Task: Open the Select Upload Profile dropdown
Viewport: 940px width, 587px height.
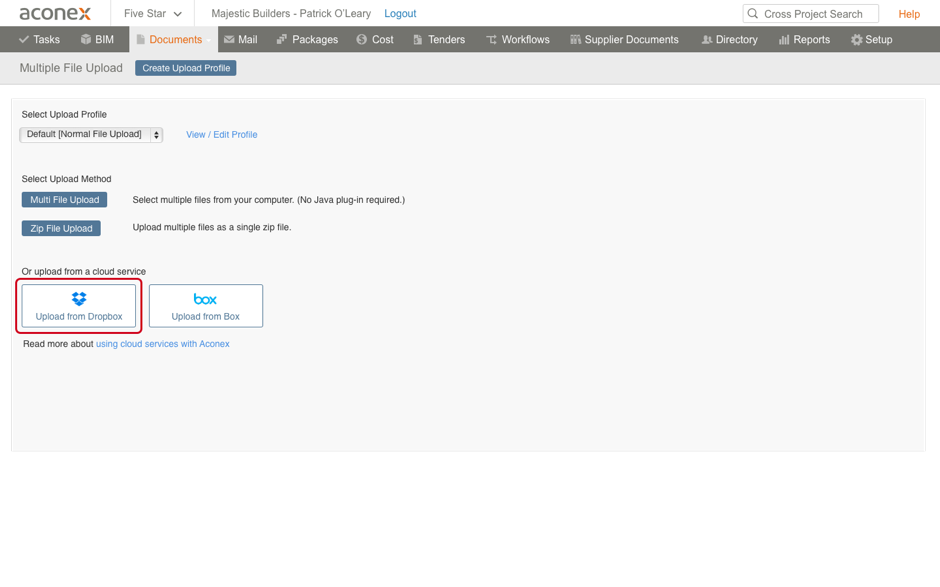Action: click(91, 134)
